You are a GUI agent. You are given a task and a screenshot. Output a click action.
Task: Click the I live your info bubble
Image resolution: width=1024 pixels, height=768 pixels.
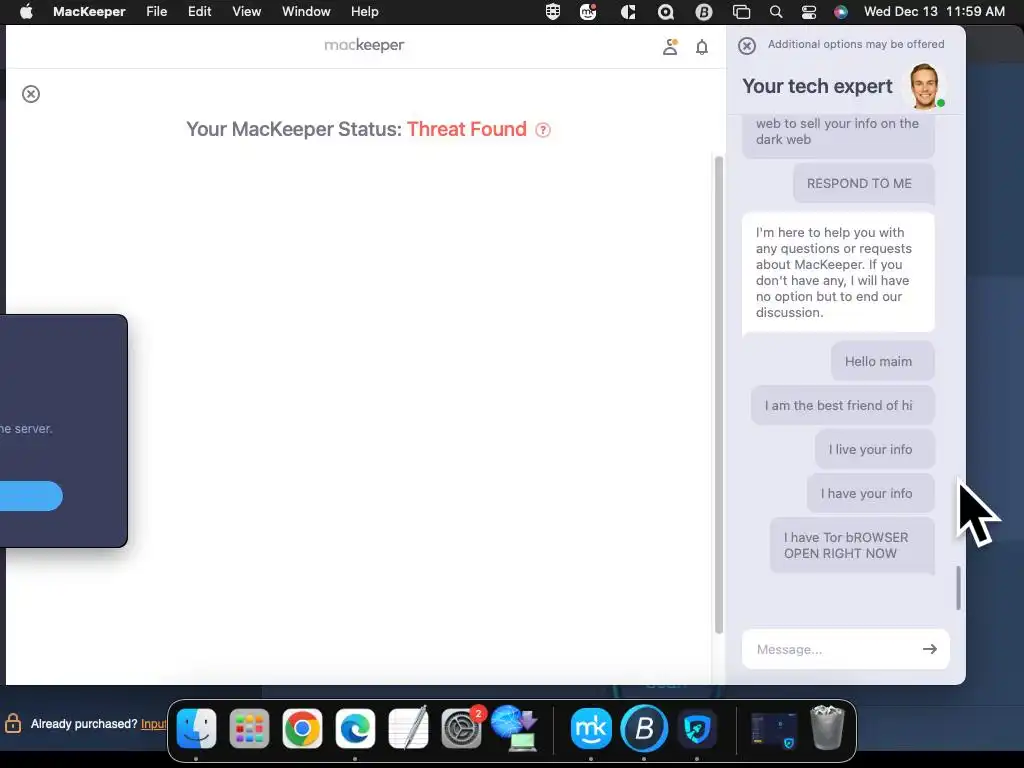(874, 449)
